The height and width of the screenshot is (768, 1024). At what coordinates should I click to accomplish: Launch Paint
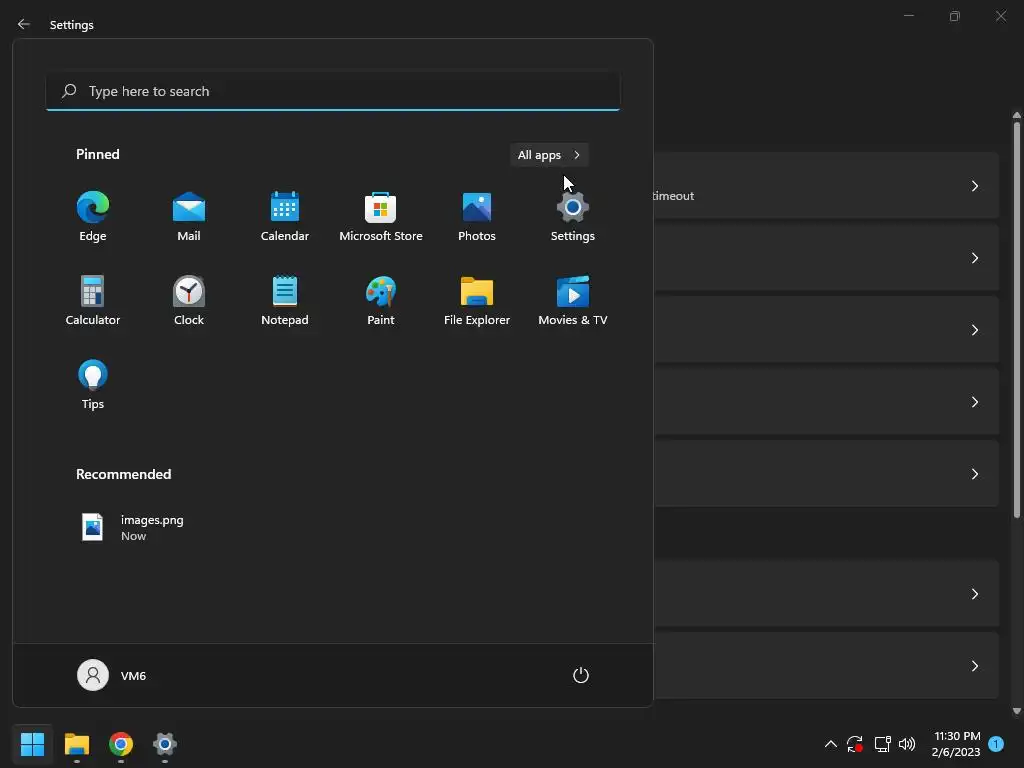[x=381, y=300]
